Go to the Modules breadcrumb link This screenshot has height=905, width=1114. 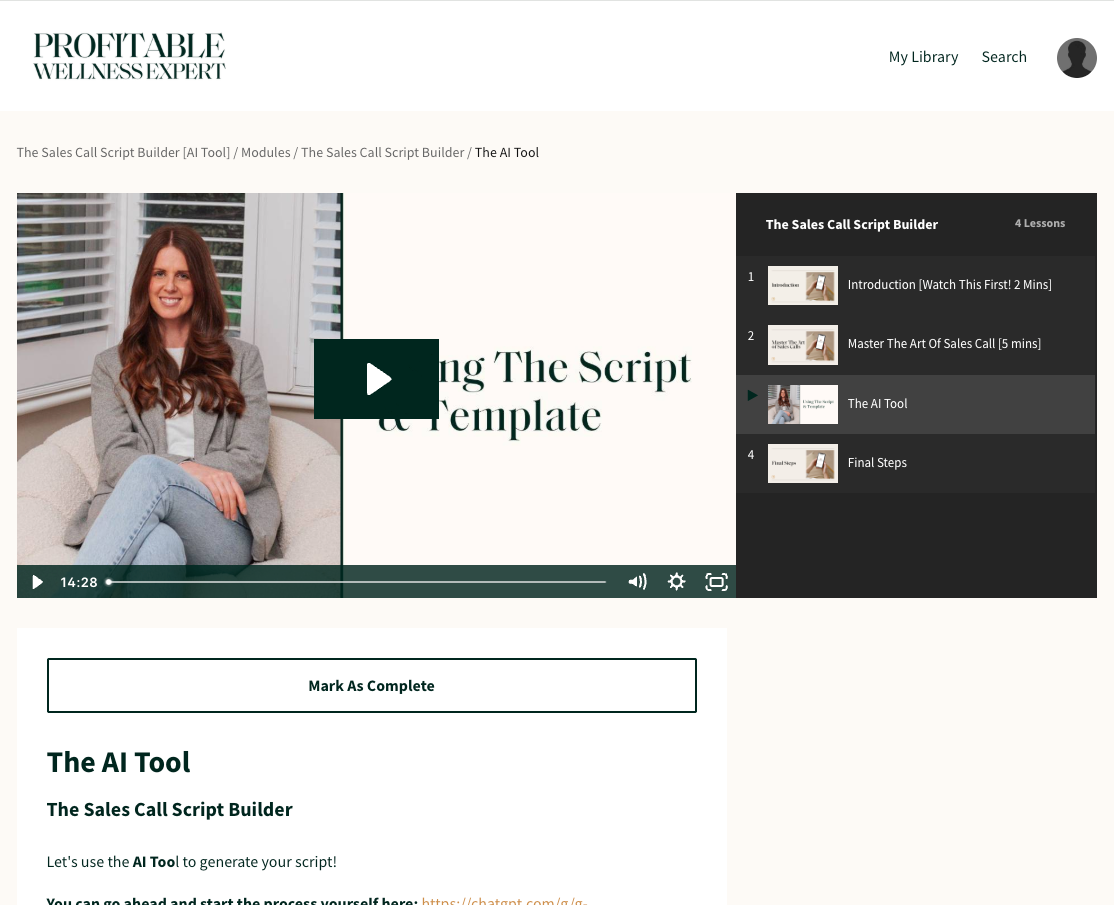pos(265,153)
